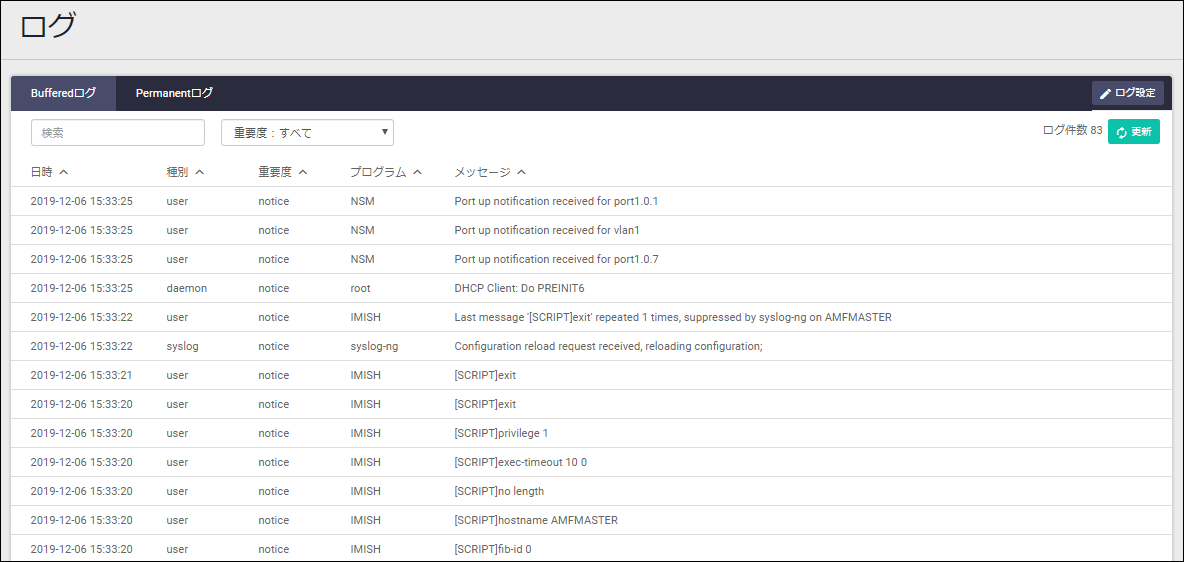
Task: Click the pencil icon in ログ設定 button
Action: click(x=1105, y=93)
